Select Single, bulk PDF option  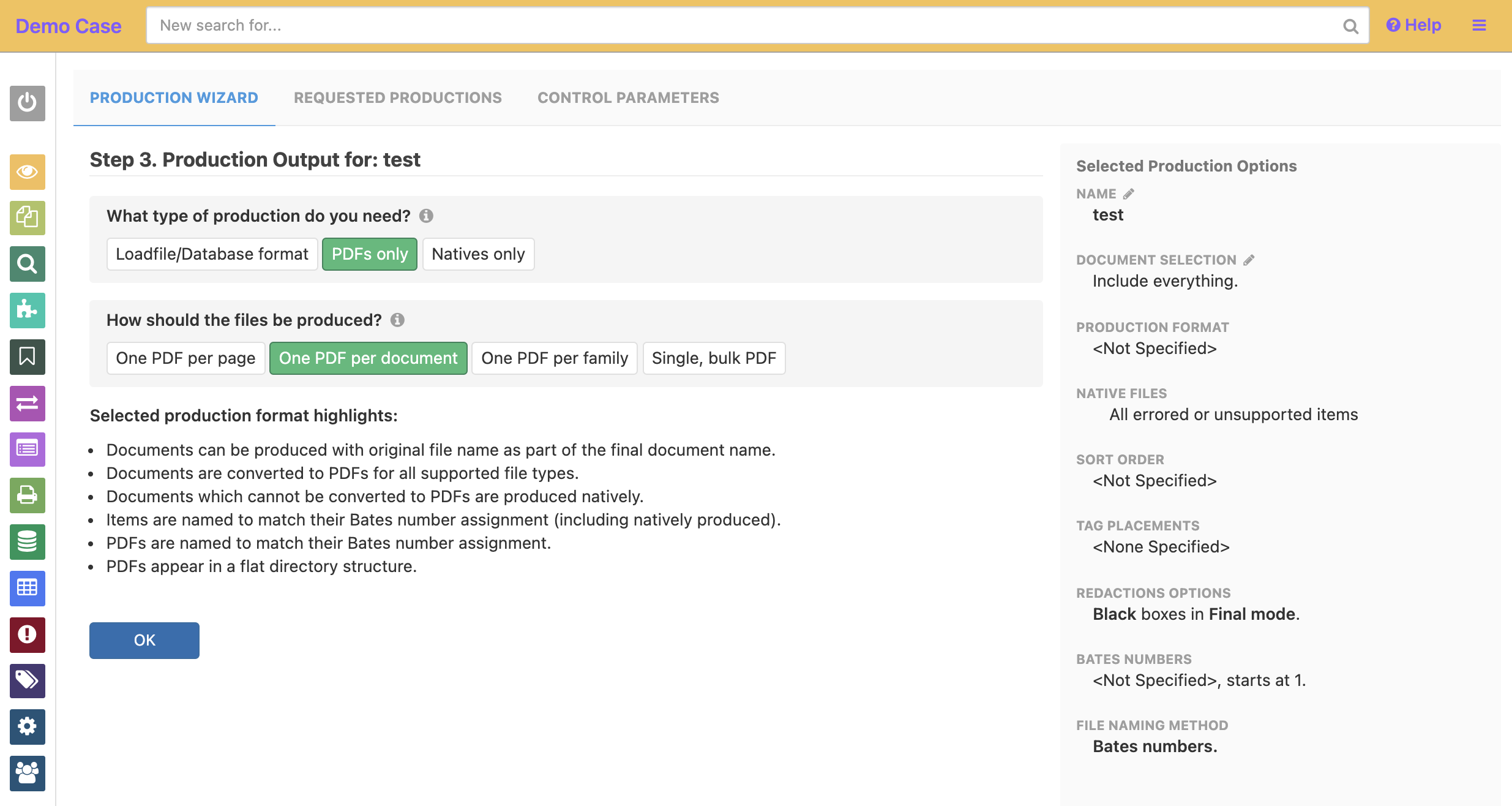(714, 358)
